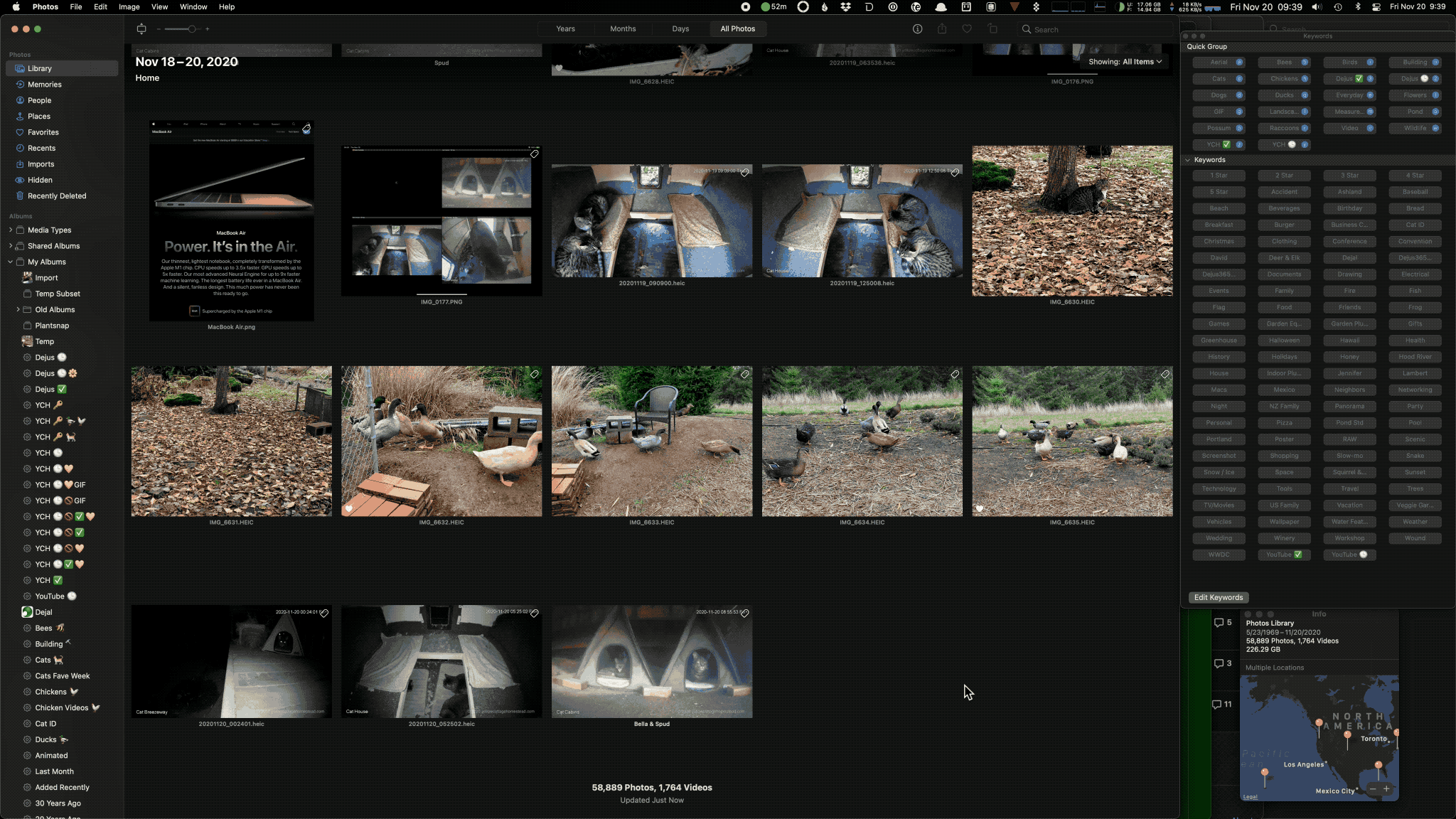Screen dimensions: 1456x819
Task: Toggle the Chickens quick group keyword
Action: click(x=1284, y=79)
